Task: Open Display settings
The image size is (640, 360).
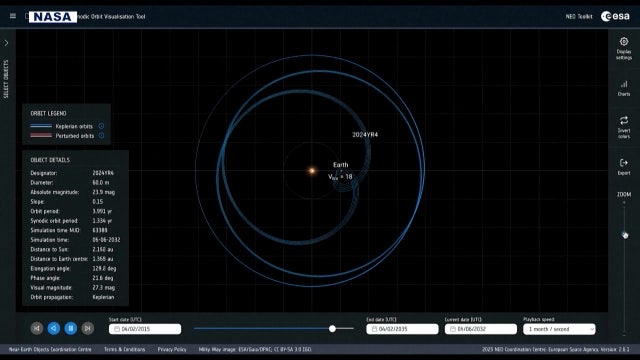Action: (x=624, y=49)
